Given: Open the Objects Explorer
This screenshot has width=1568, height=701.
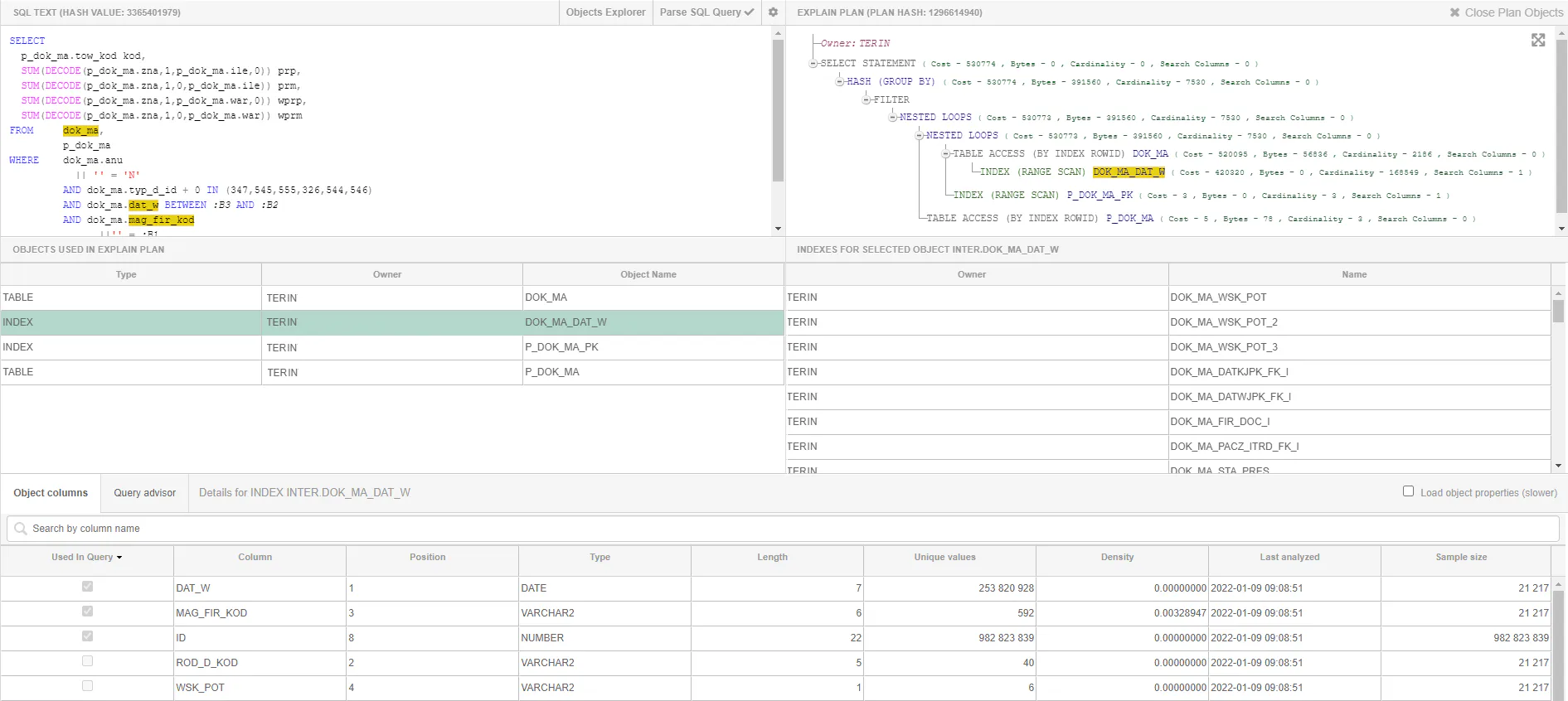Looking at the screenshot, I should coord(605,12).
